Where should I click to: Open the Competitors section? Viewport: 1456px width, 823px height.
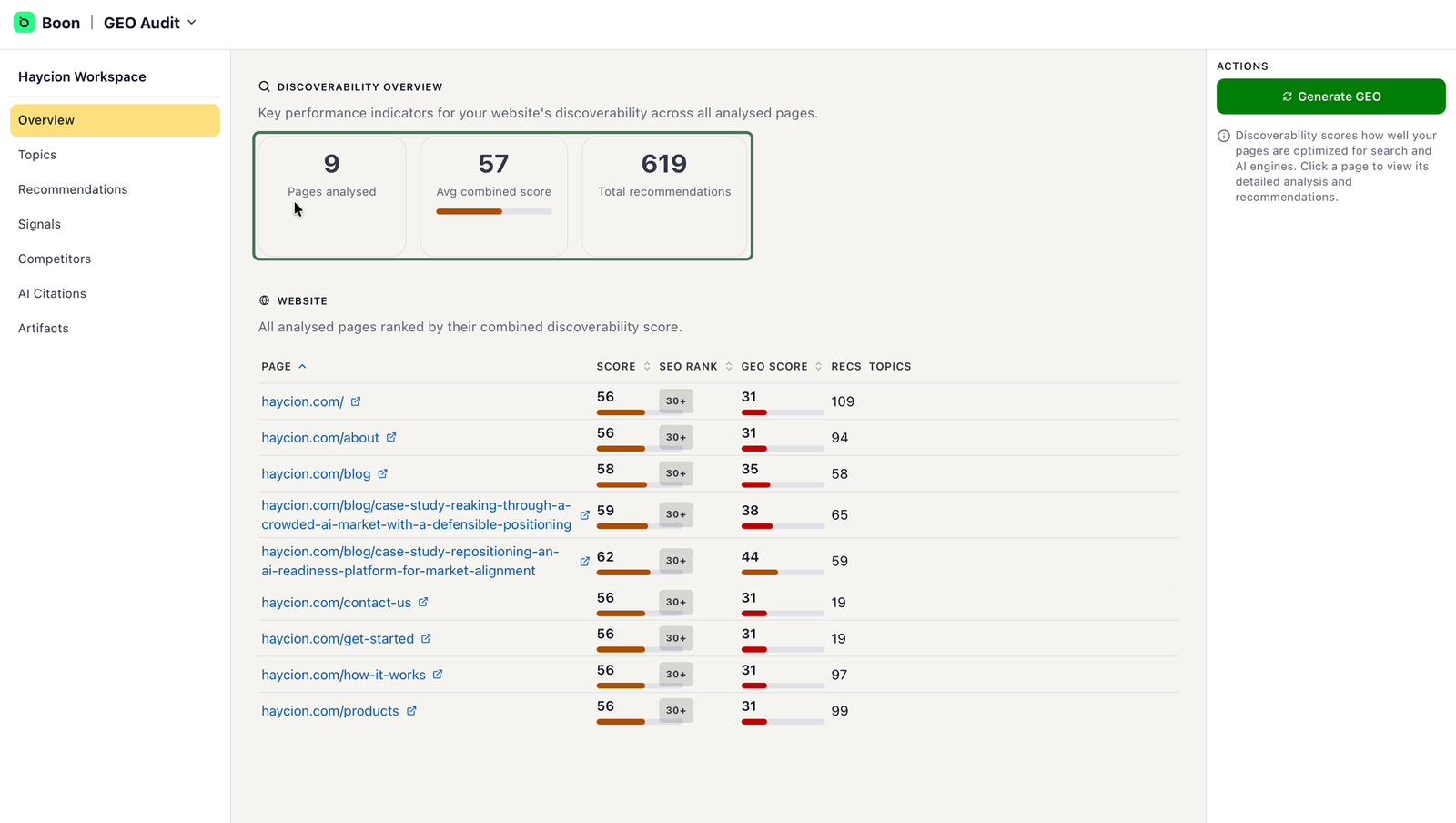click(55, 259)
